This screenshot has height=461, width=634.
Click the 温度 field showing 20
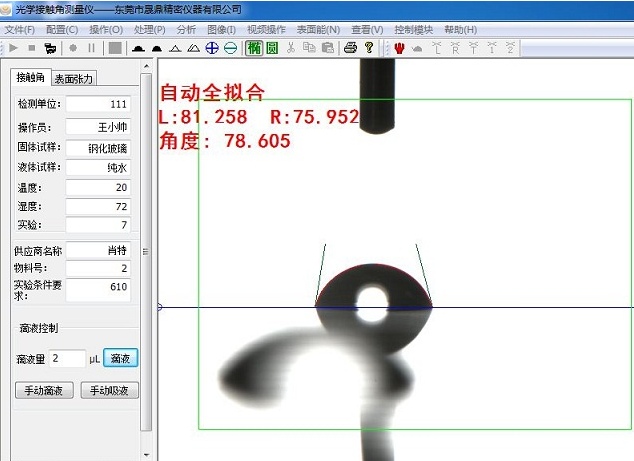tap(98, 187)
